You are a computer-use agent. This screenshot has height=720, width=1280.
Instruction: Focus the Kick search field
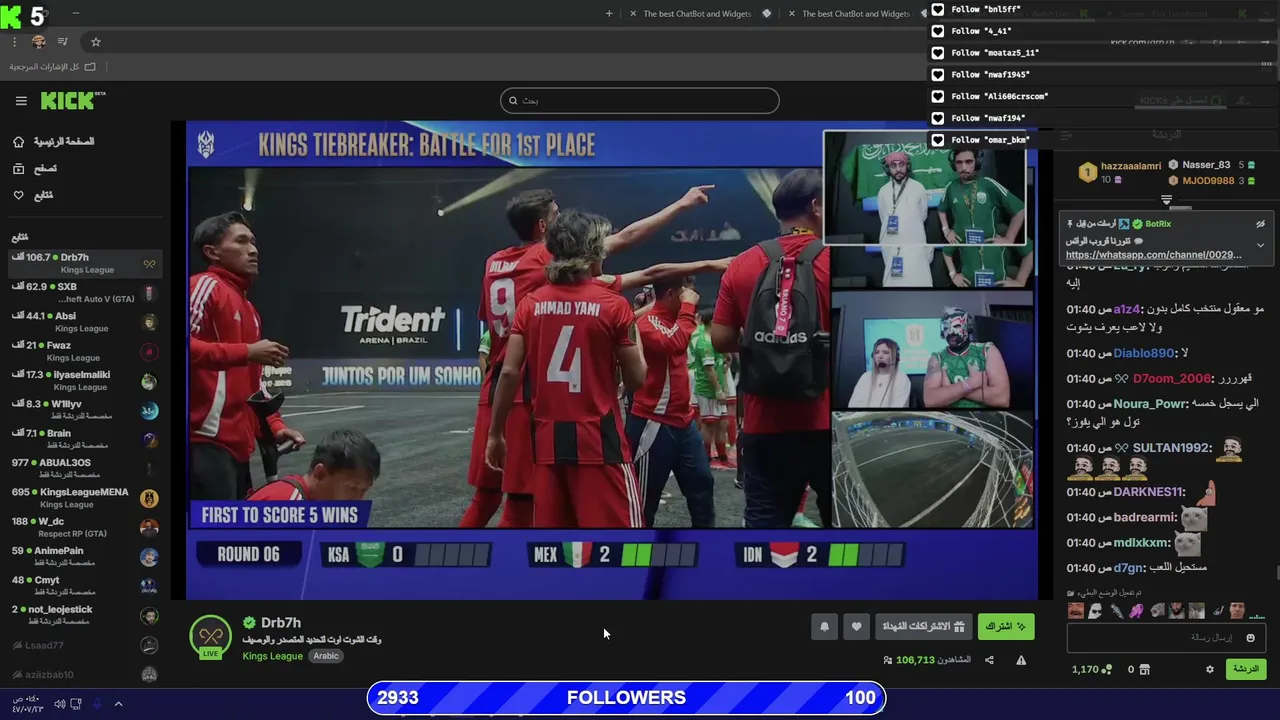tap(639, 100)
